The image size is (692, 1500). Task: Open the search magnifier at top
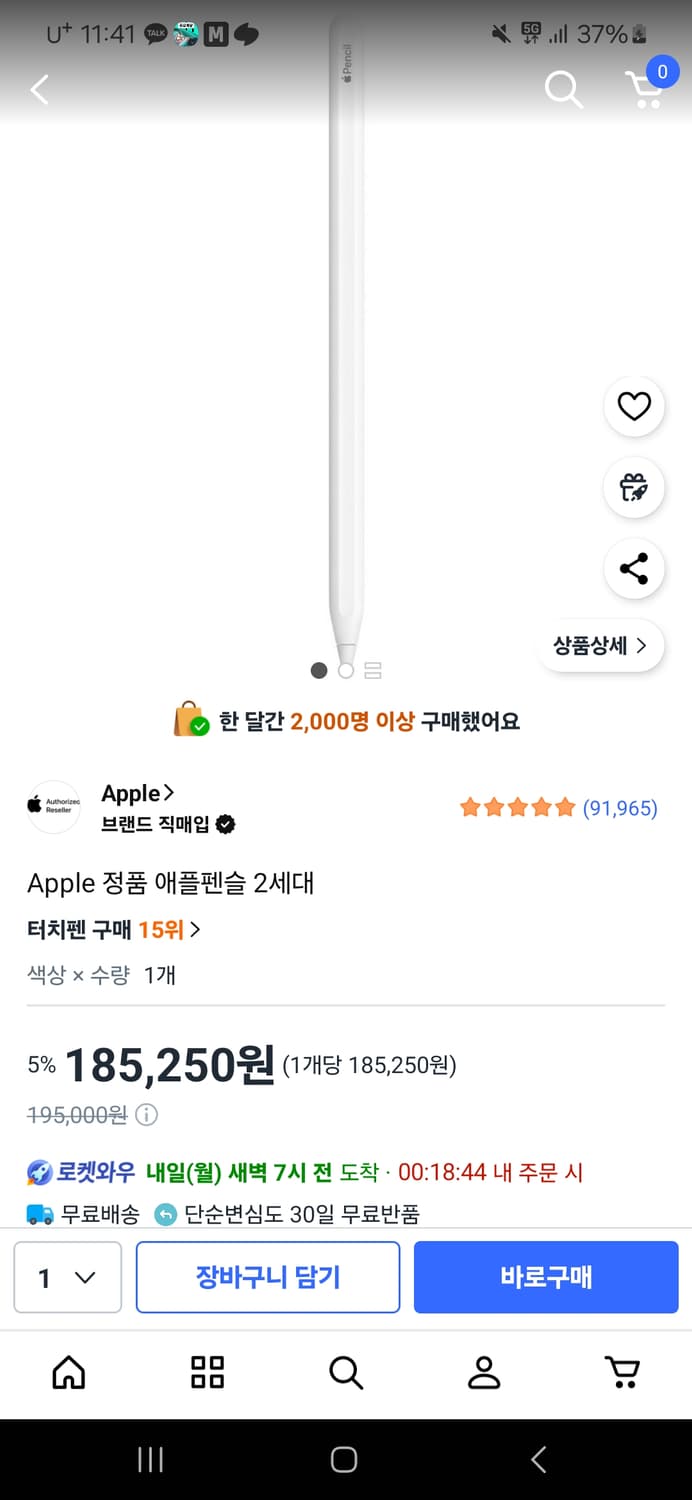tap(563, 89)
